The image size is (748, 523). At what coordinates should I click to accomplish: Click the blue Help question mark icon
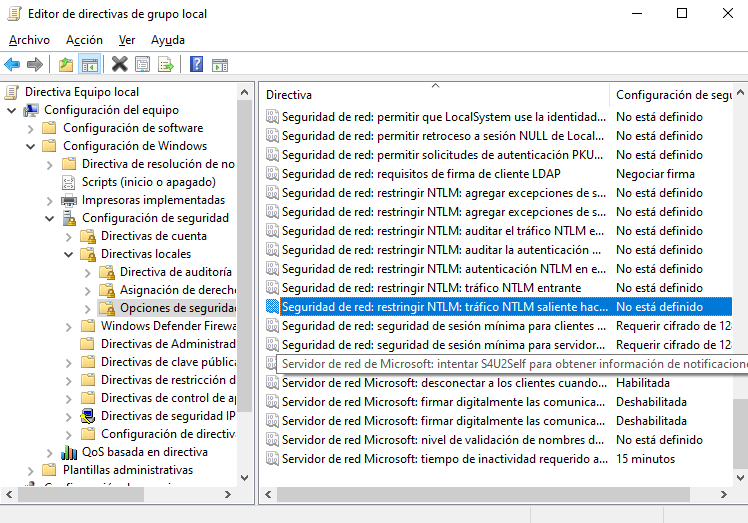[x=196, y=65]
